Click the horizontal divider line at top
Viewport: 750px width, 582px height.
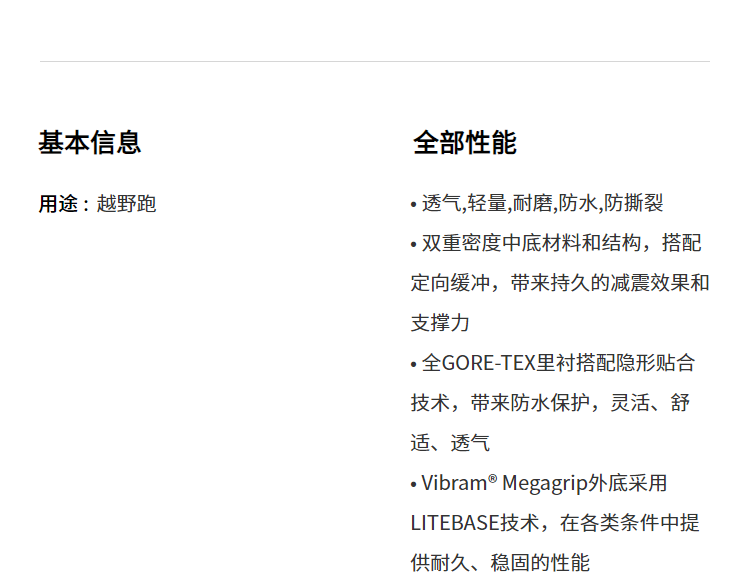point(375,62)
